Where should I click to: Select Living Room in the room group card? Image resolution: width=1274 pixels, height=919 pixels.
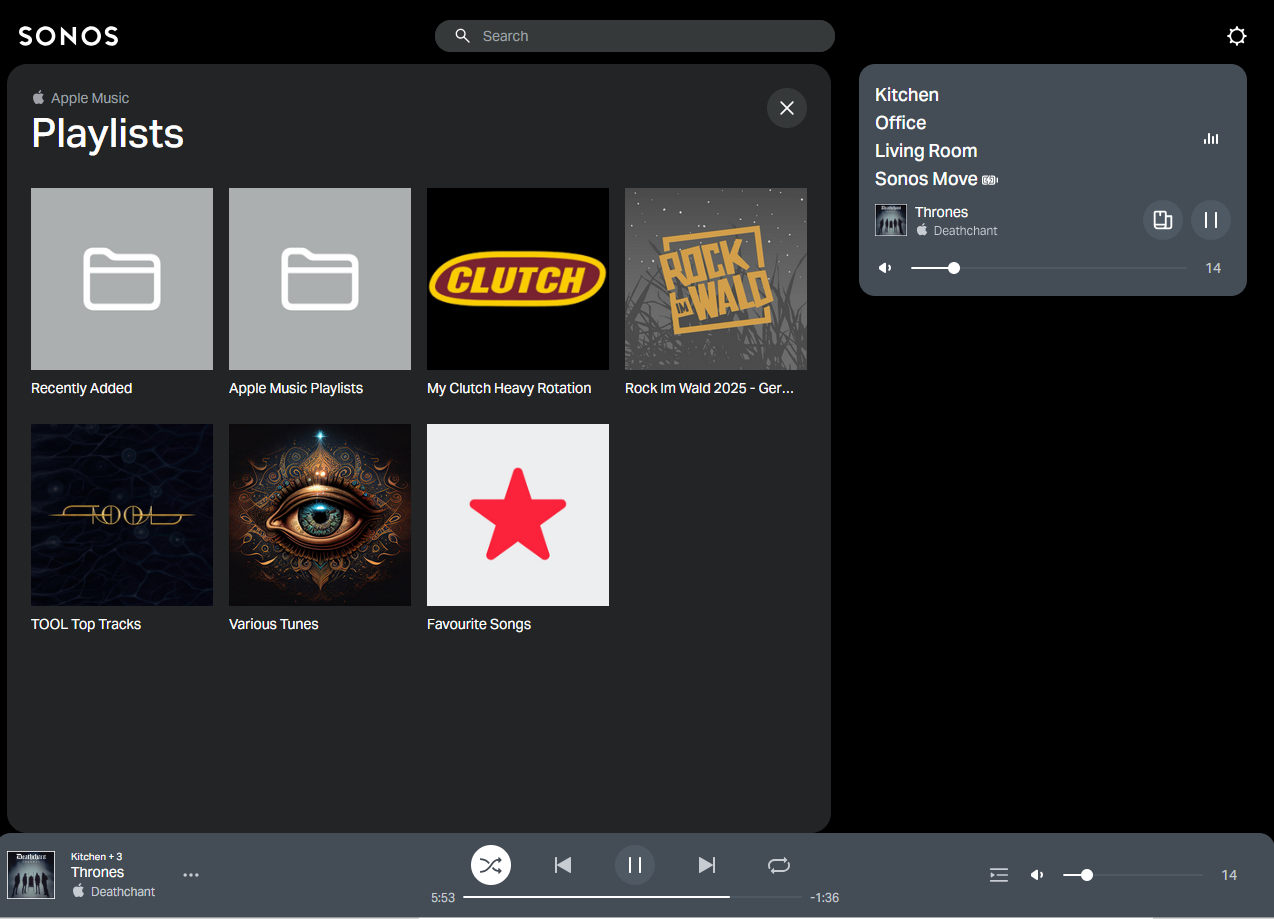point(926,151)
